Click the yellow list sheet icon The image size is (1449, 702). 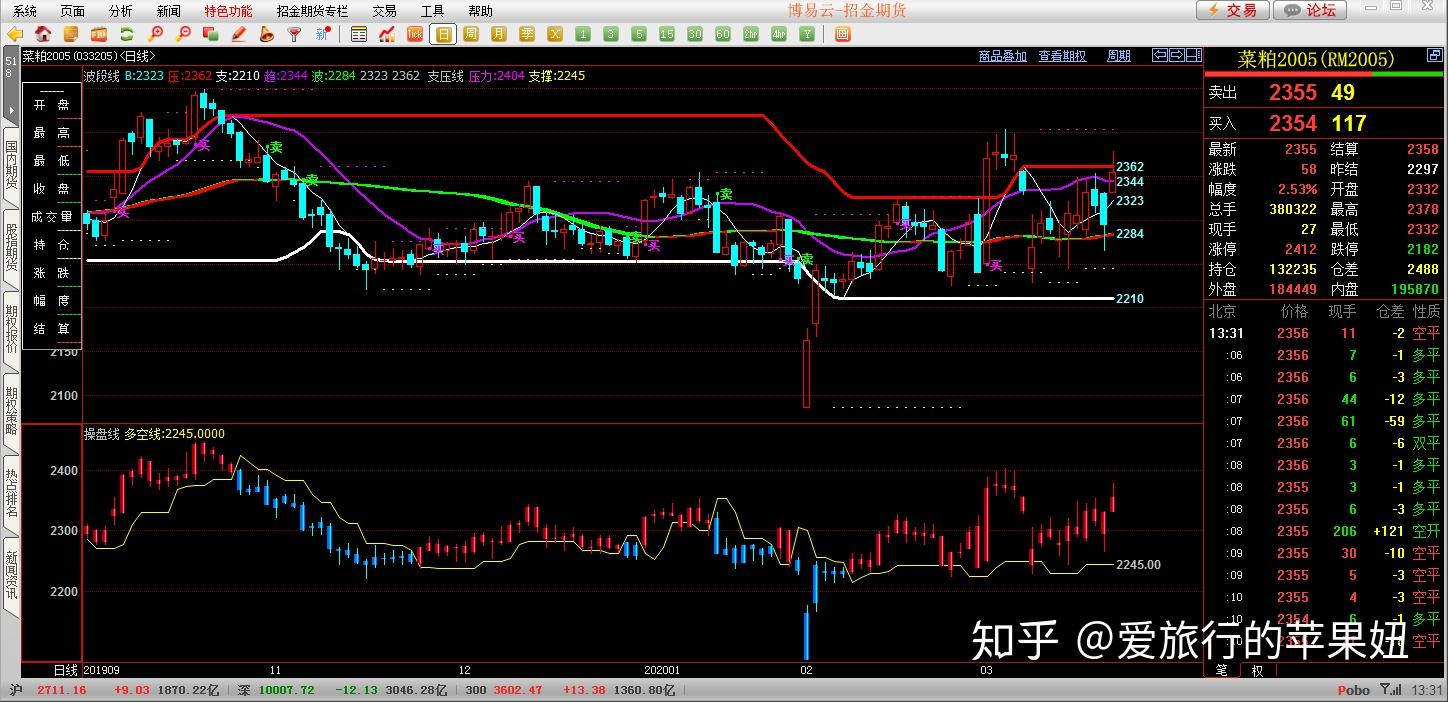(71, 34)
